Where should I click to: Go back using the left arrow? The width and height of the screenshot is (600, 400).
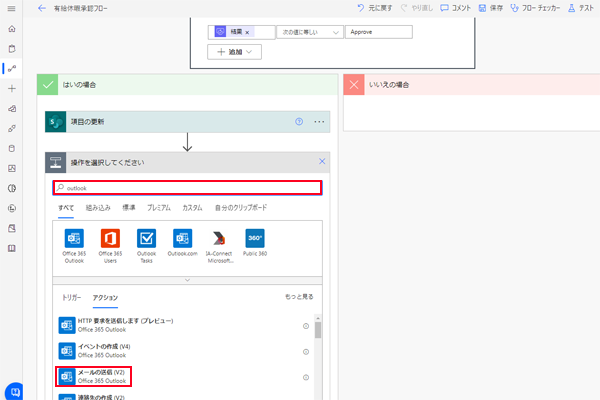click(x=42, y=8)
